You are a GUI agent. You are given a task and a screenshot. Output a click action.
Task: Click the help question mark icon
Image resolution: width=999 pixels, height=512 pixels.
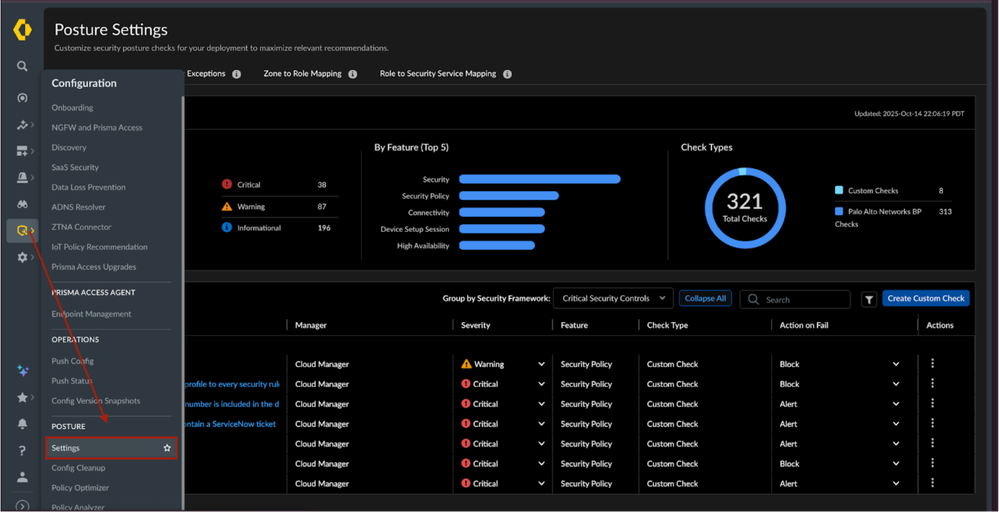tap(22, 451)
